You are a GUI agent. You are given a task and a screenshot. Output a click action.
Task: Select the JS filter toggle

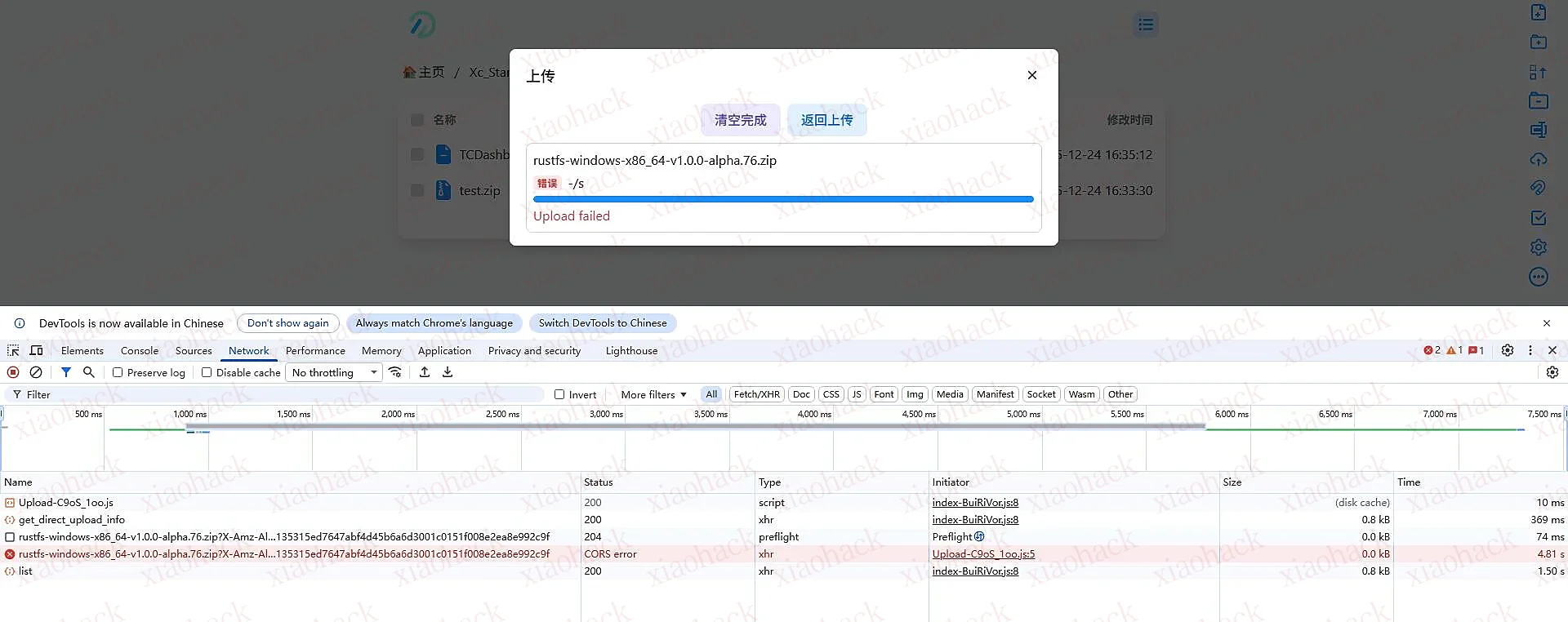857,394
